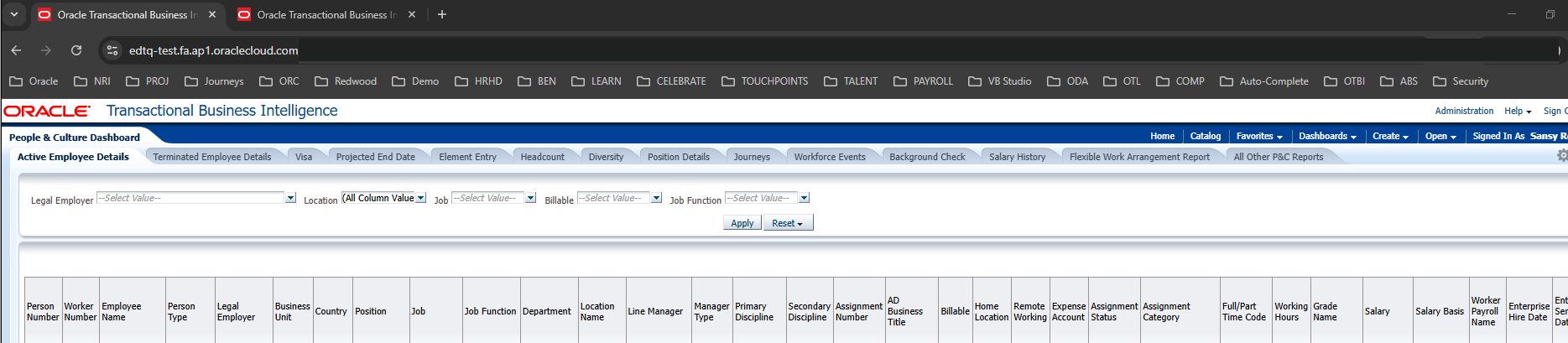Click the Oracle logo
The image size is (1568, 343).
click(47, 111)
